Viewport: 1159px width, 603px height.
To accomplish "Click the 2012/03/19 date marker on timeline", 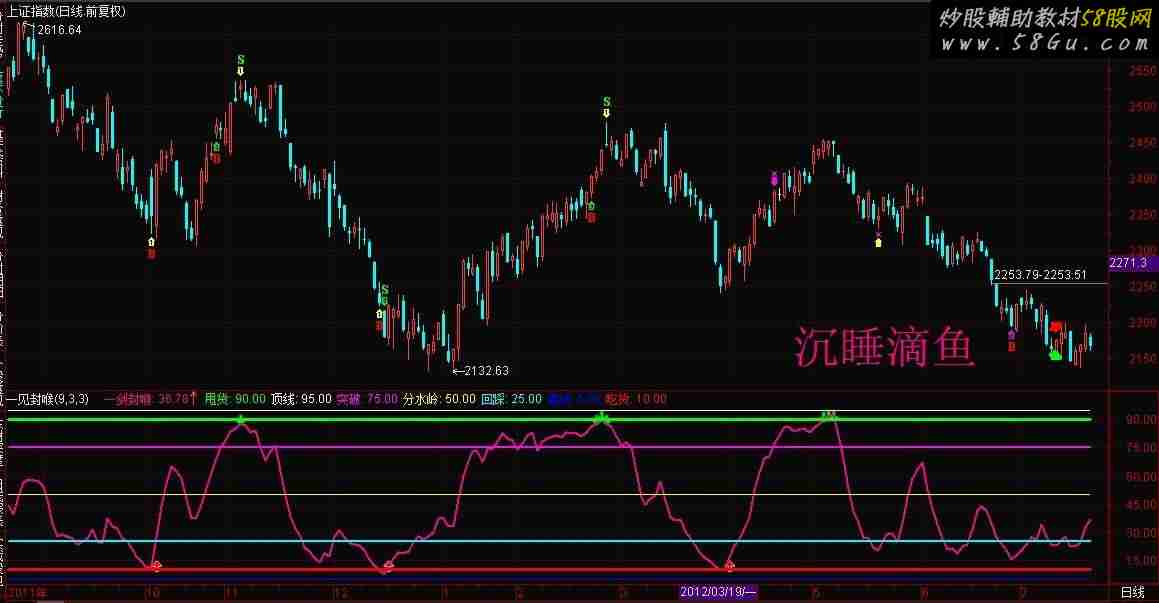I will 718,593.
